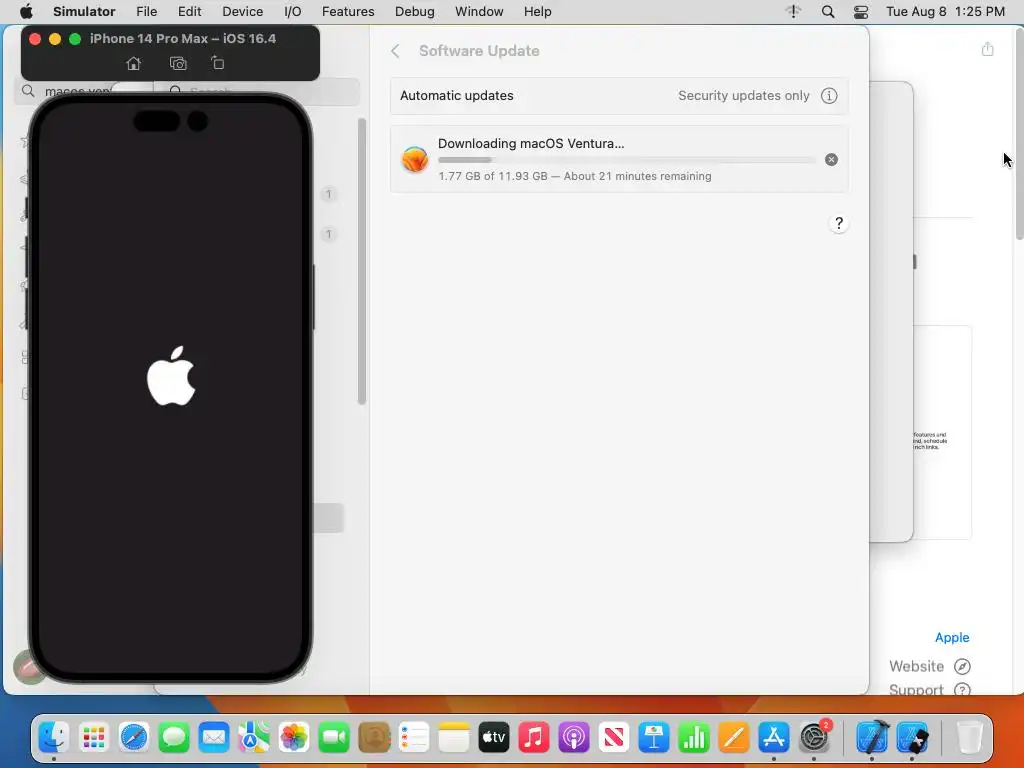Screen dimensions: 1024x768
Task: Open the Features menu
Action: [348, 11]
